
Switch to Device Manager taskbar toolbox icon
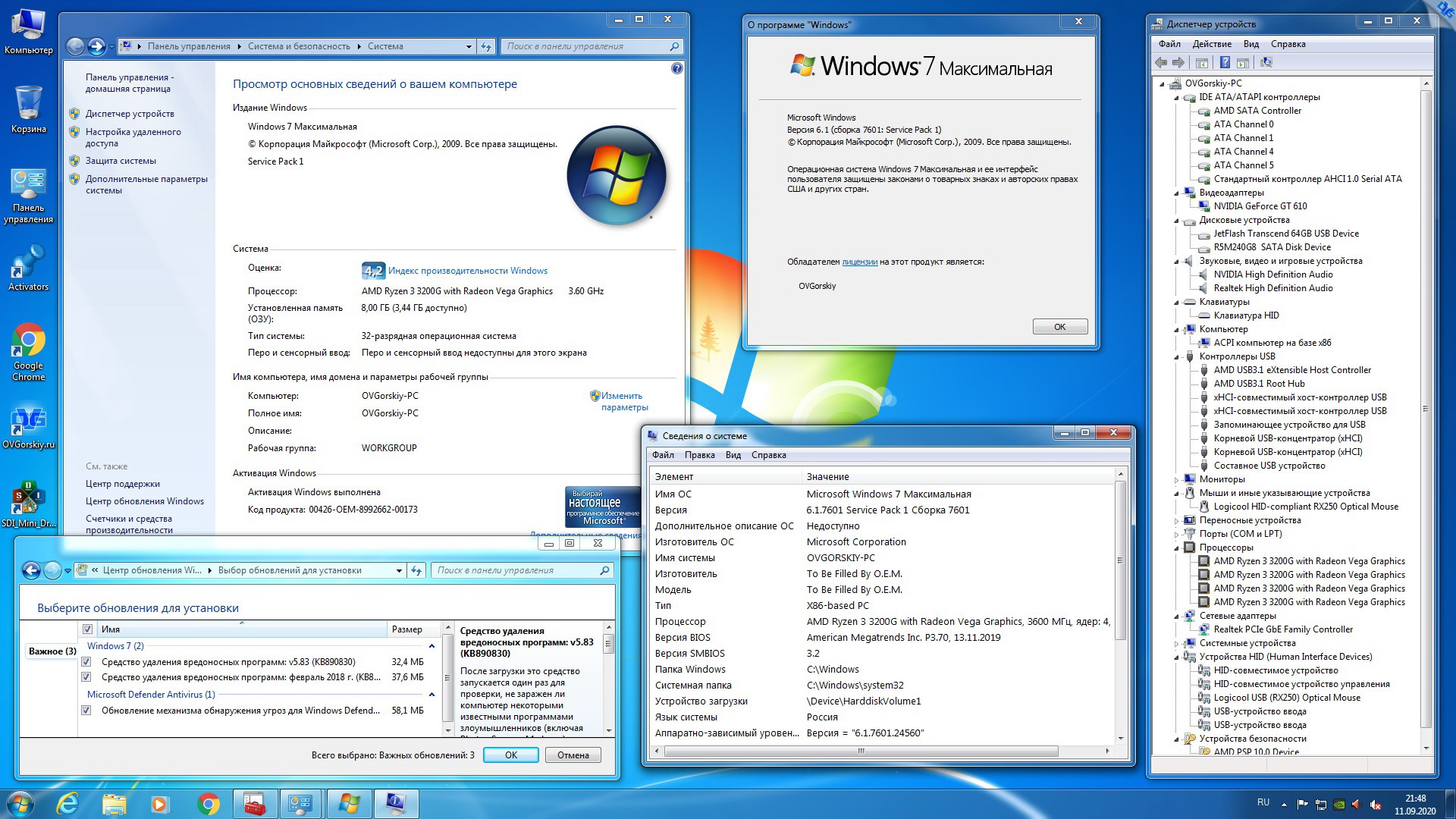[255, 804]
